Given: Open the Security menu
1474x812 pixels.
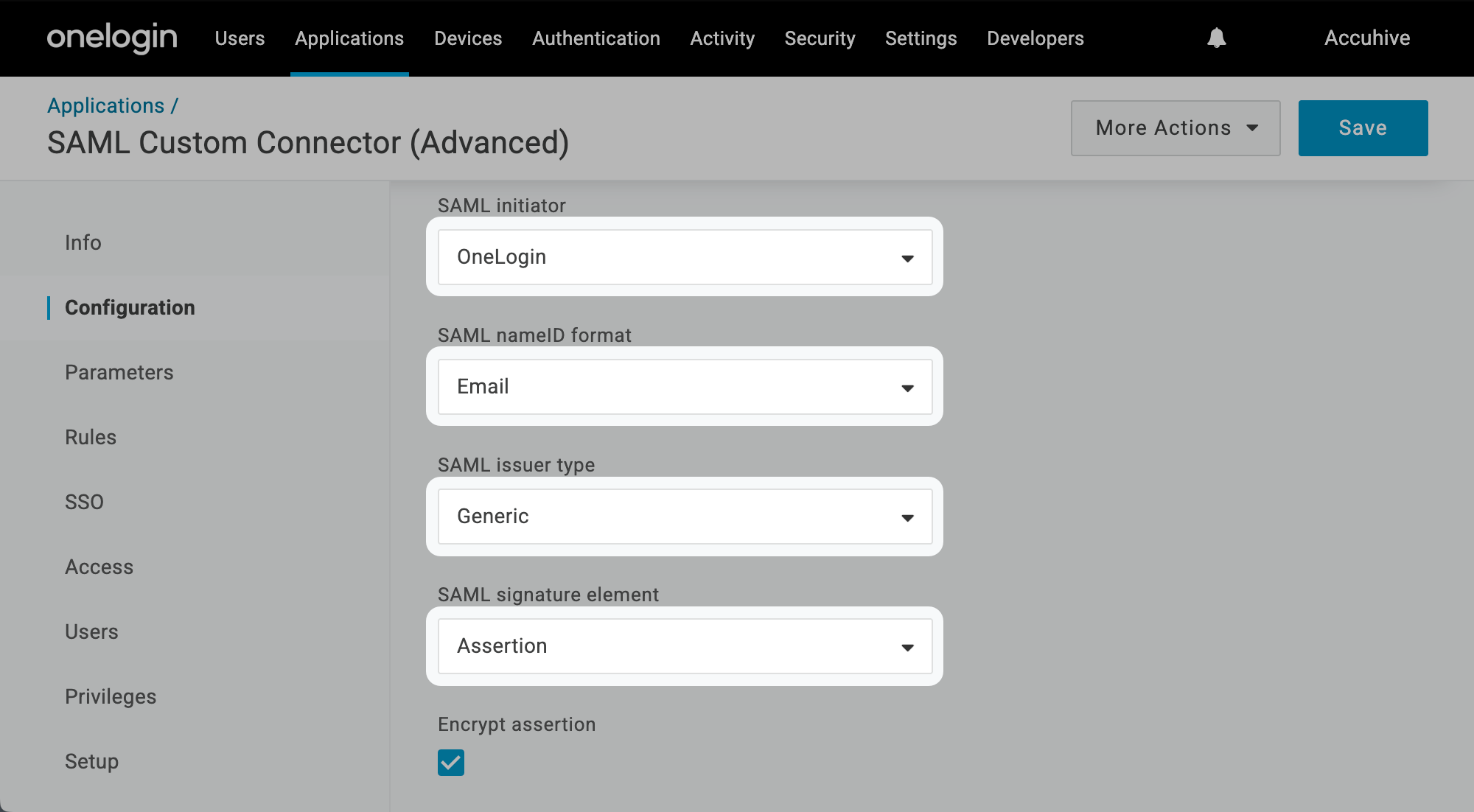Looking at the screenshot, I should (820, 38).
